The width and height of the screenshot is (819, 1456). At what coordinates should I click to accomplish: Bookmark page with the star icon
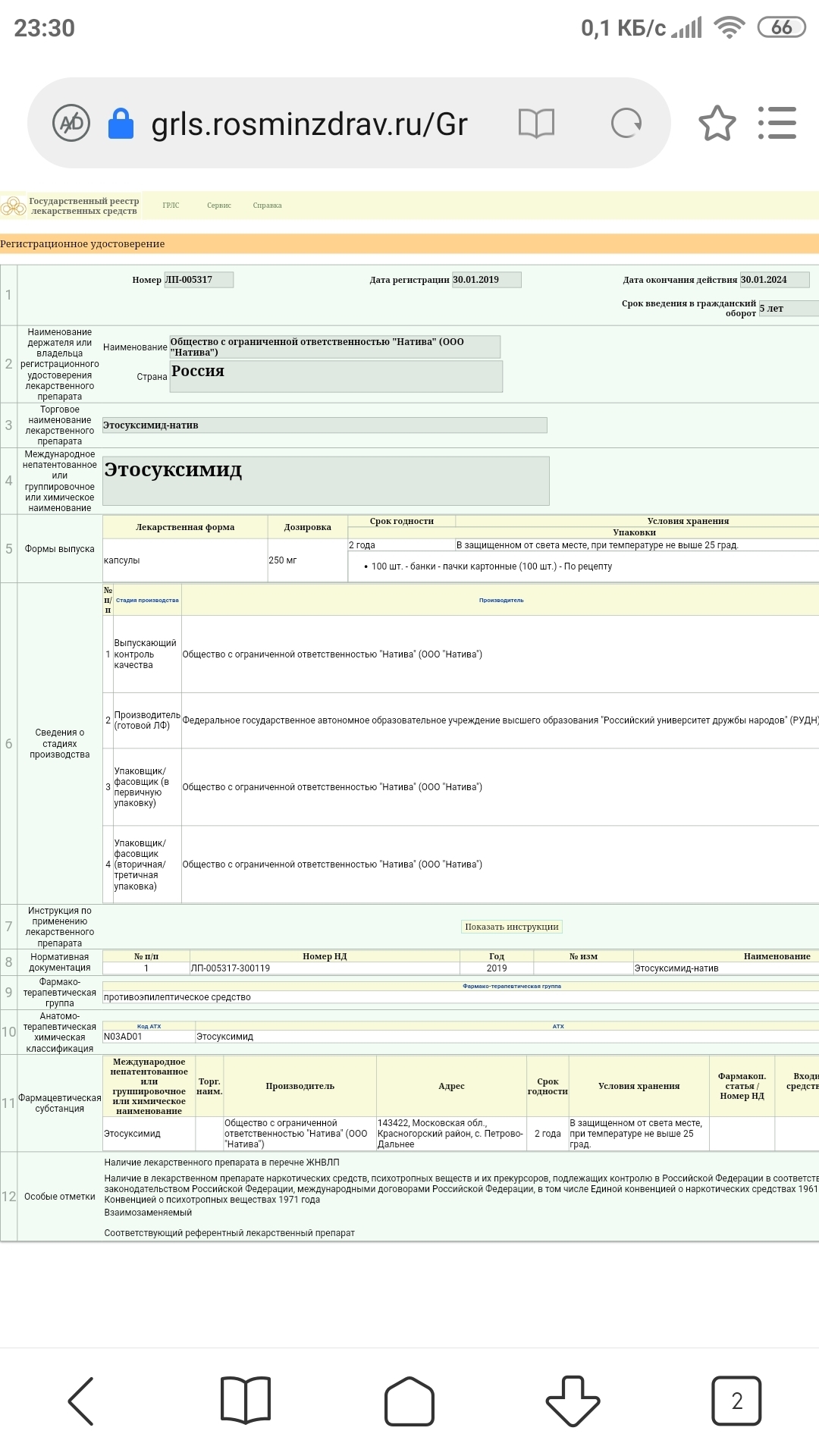tap(717, 123)
